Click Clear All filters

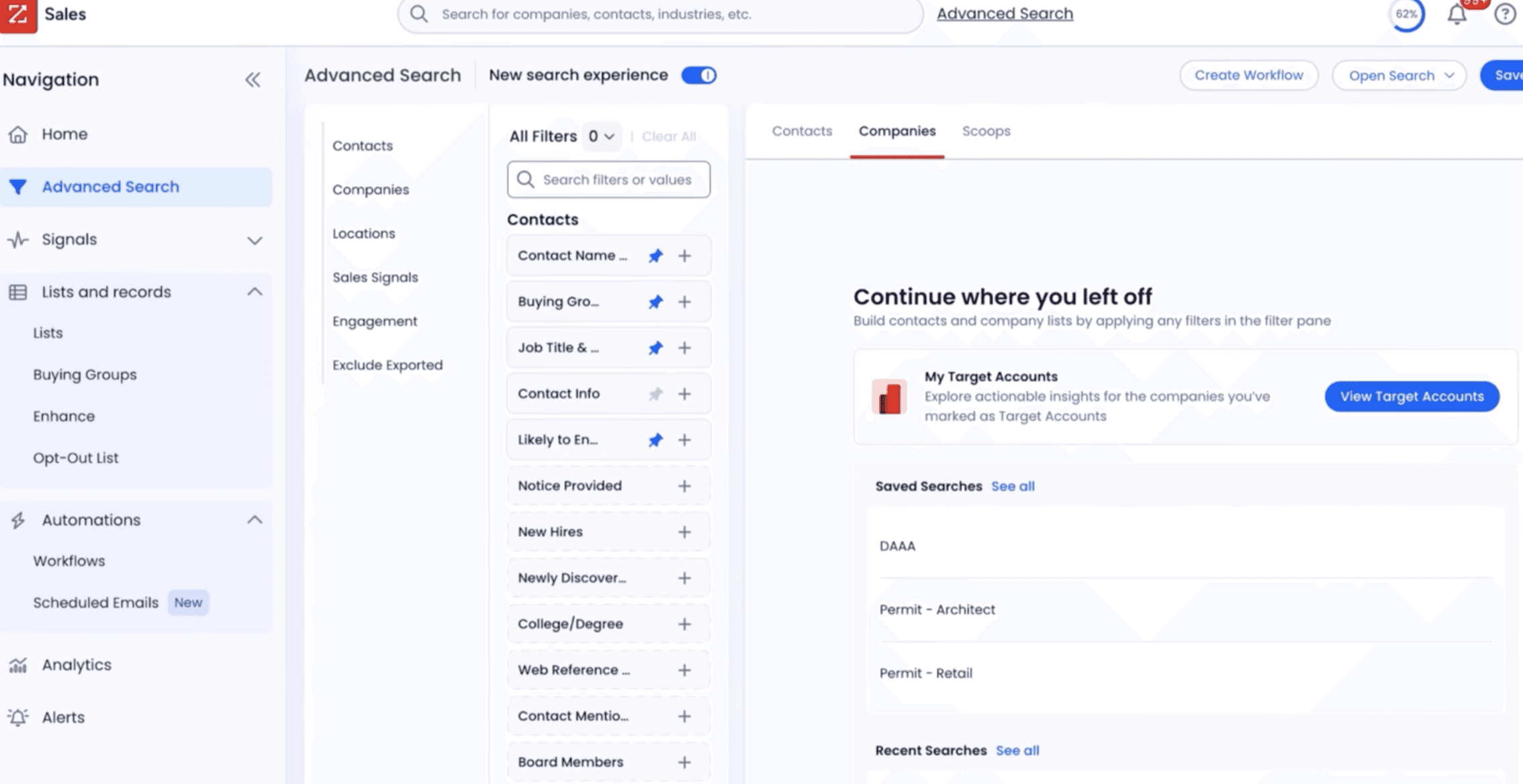[x=669, y=137]
